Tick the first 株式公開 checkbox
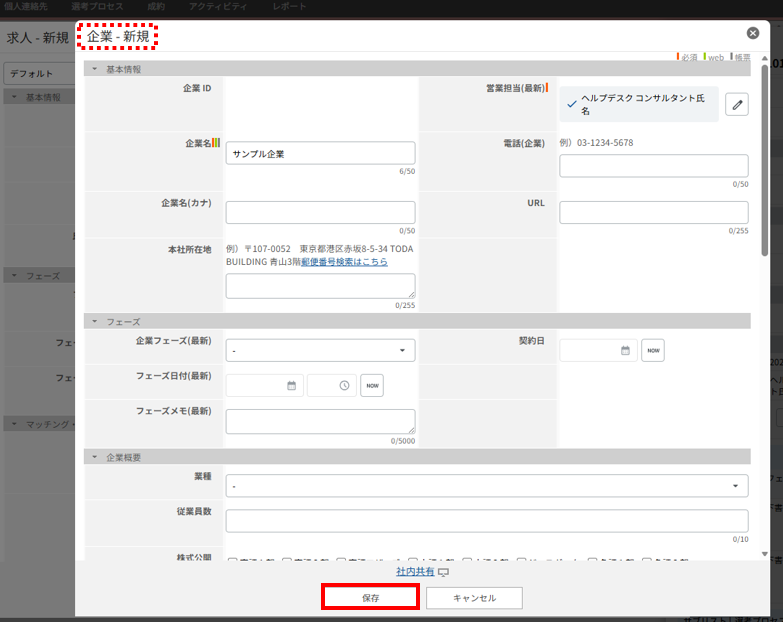 [x=233, y=561]
